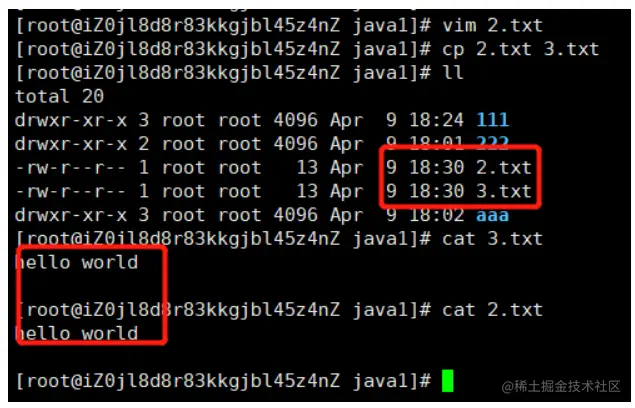
Task: Click the blue directory name 111
Action: tap(492, 120)
